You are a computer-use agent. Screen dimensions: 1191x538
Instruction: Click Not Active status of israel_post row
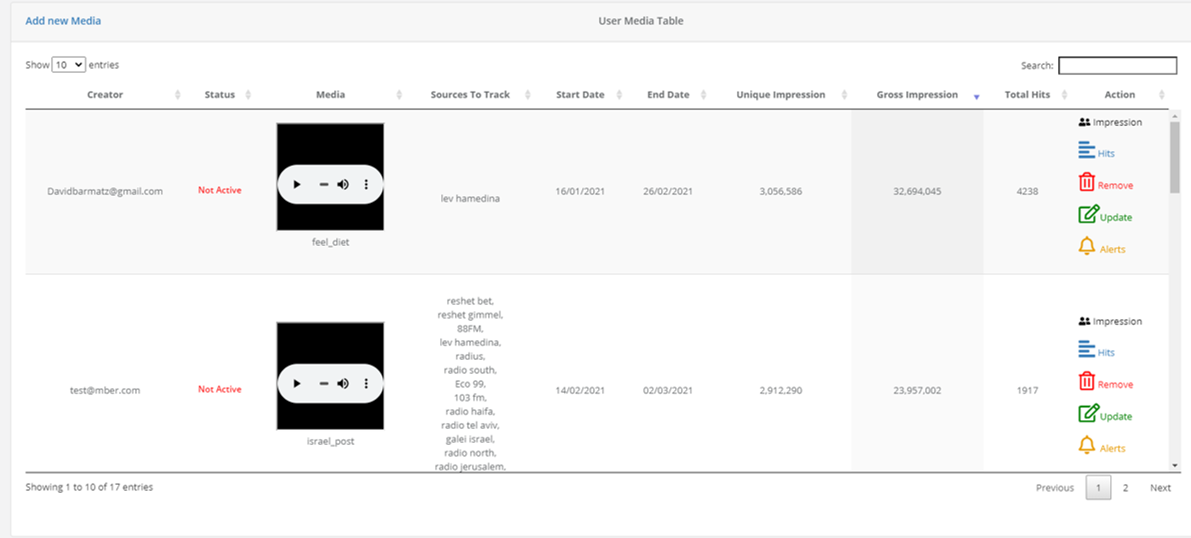tap(220, 389)
